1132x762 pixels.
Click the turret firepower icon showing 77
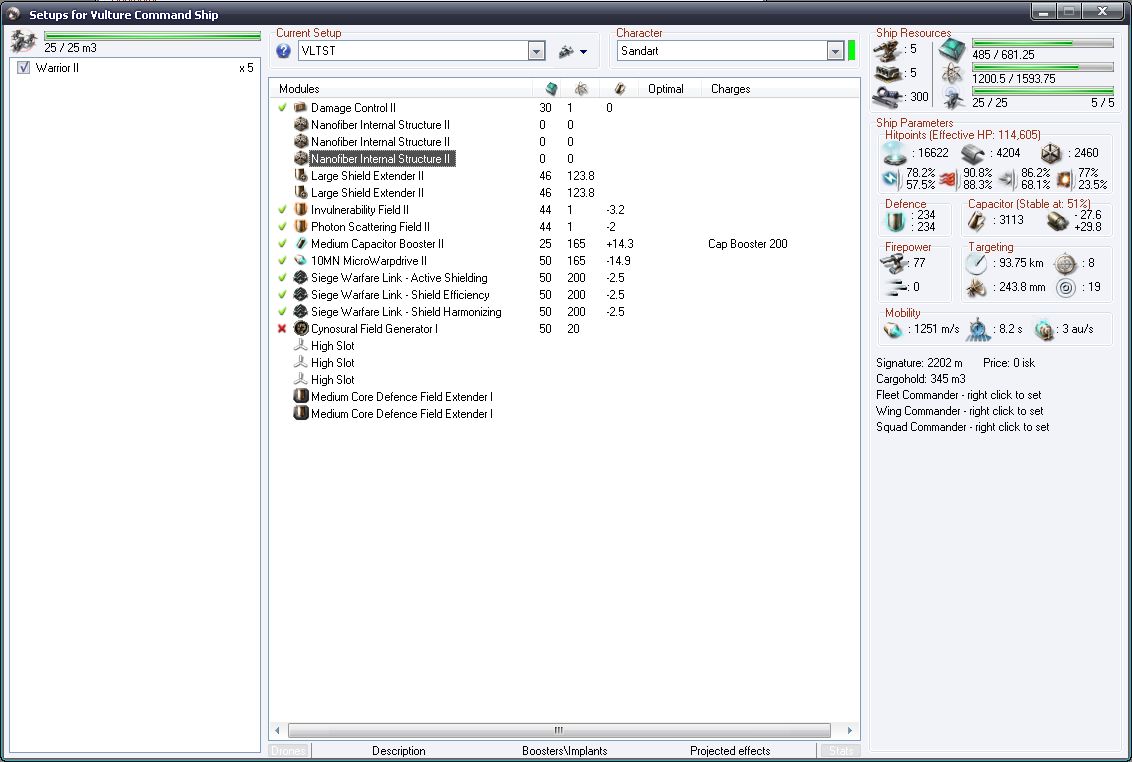tap(895, 263)
